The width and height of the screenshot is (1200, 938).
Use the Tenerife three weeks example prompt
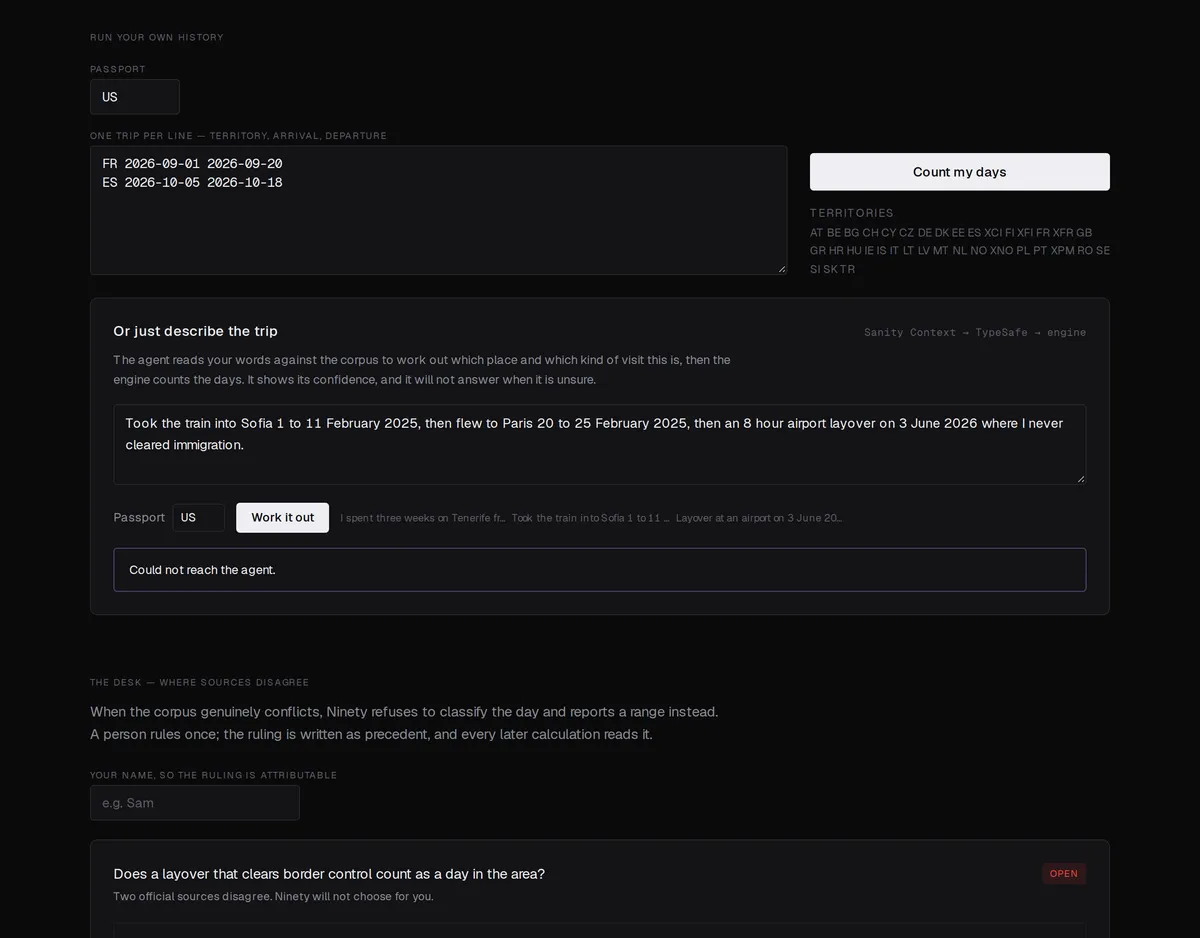[423, 518]
